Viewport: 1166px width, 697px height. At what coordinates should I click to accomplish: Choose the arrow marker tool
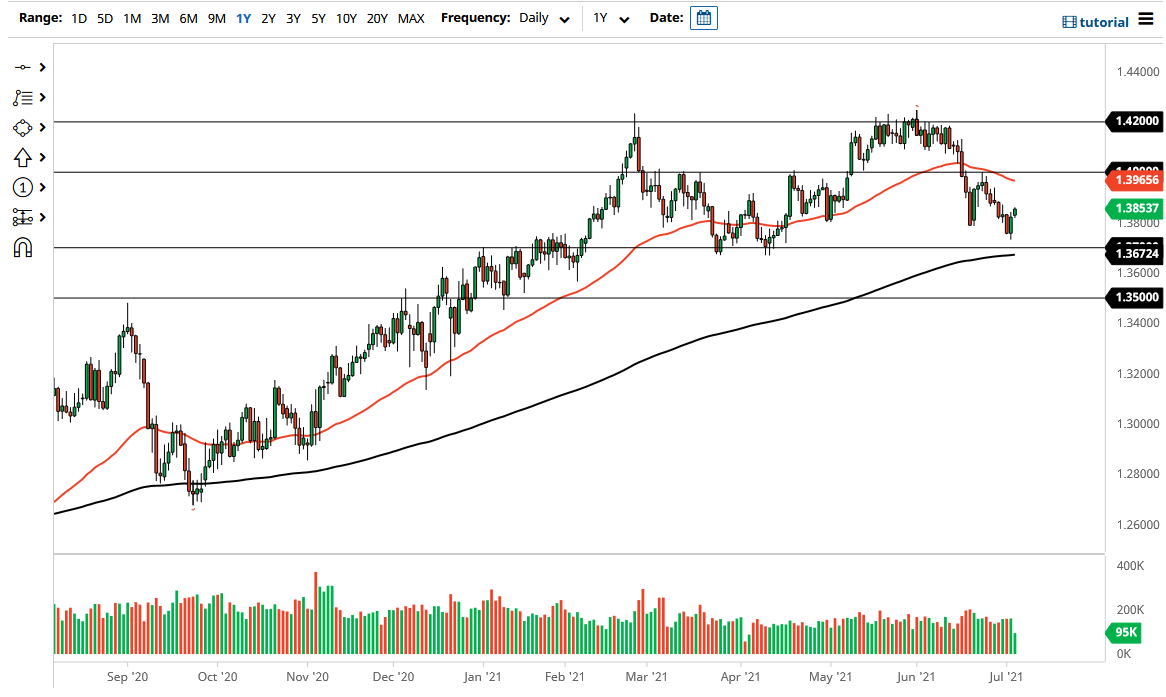tap(22, 158)
